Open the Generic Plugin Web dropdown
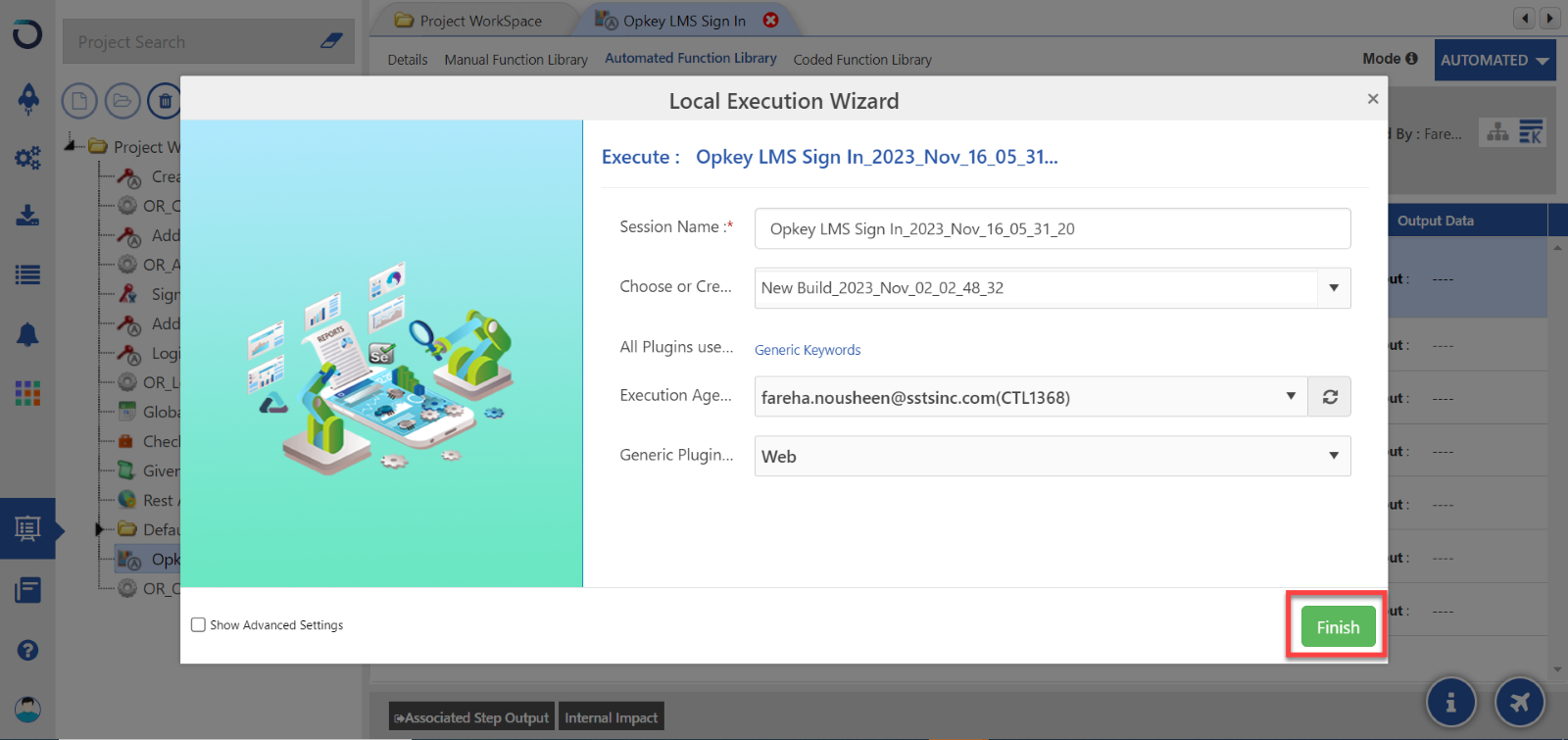Viewport: 1568px width, 740px height. coord(1053,456)
